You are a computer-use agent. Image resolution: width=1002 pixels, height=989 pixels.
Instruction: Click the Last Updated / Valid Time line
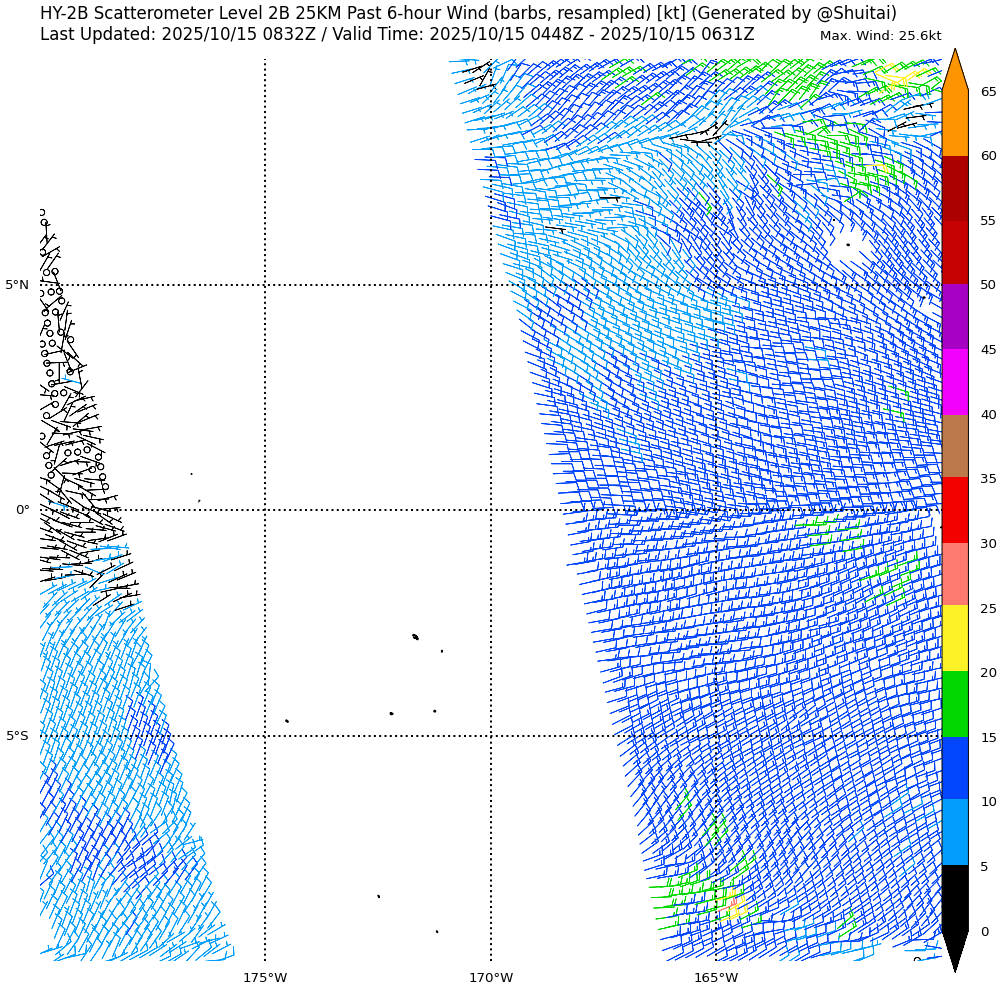point(397,35)
